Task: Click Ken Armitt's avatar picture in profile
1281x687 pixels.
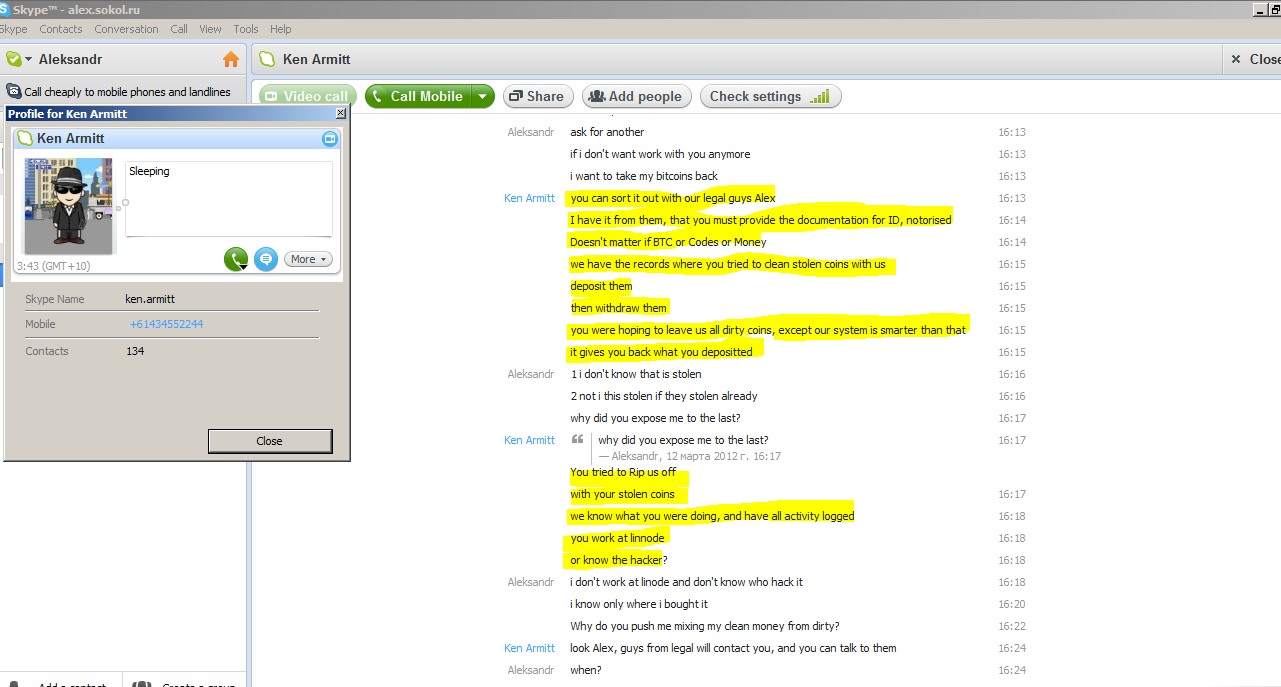Action: 68,206
